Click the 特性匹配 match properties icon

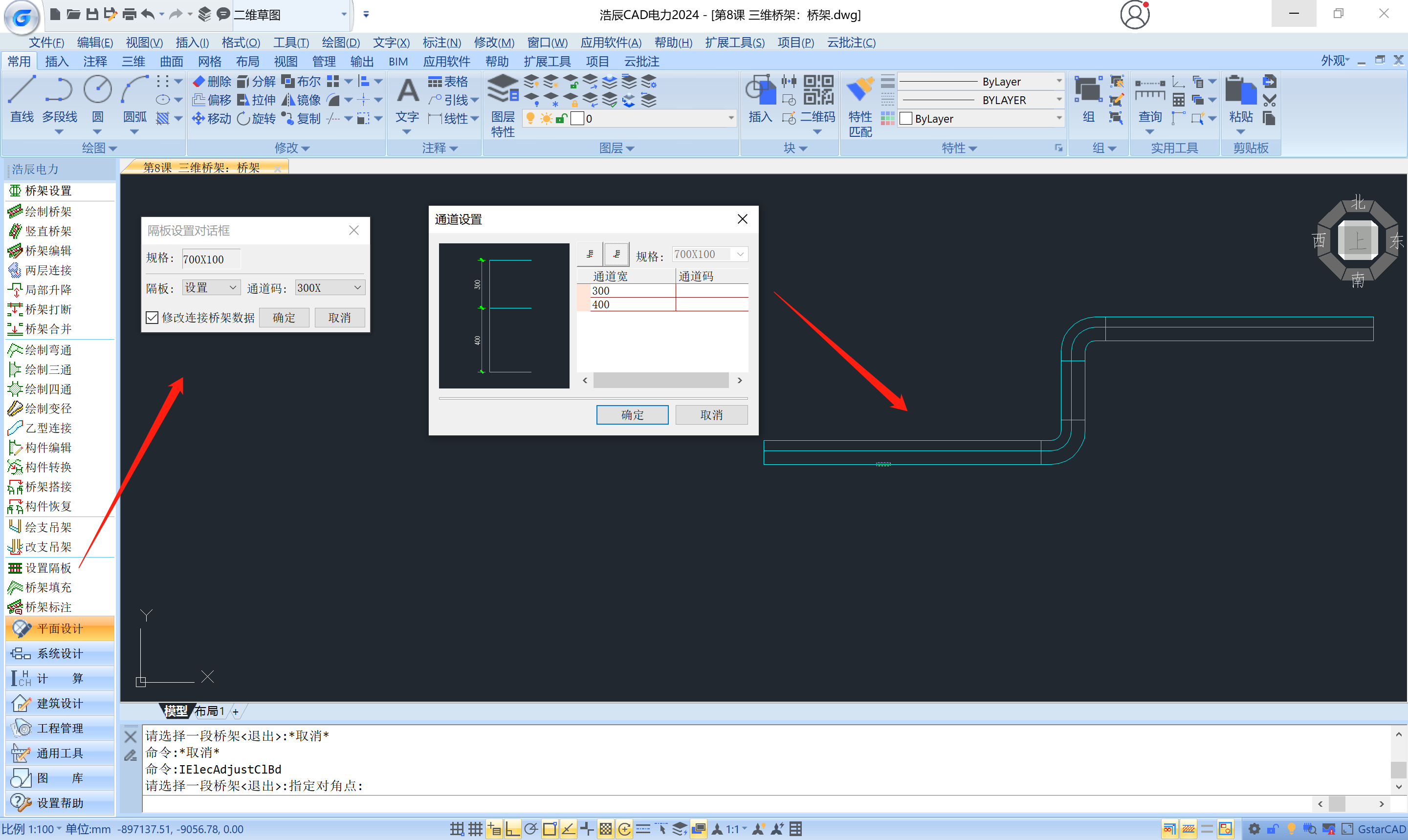point(859,90)
